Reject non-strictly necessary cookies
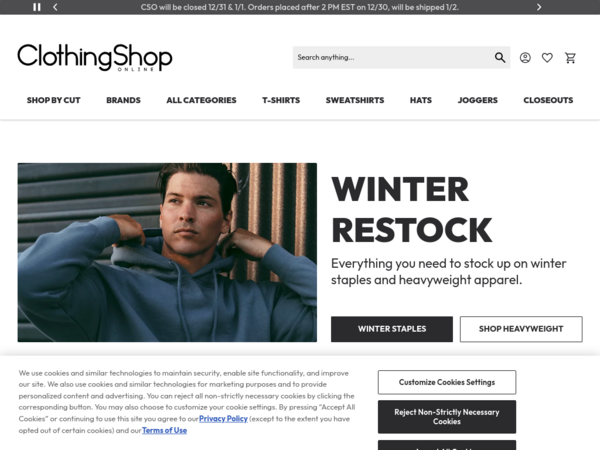The image size is (600, 450). [447, 417]
